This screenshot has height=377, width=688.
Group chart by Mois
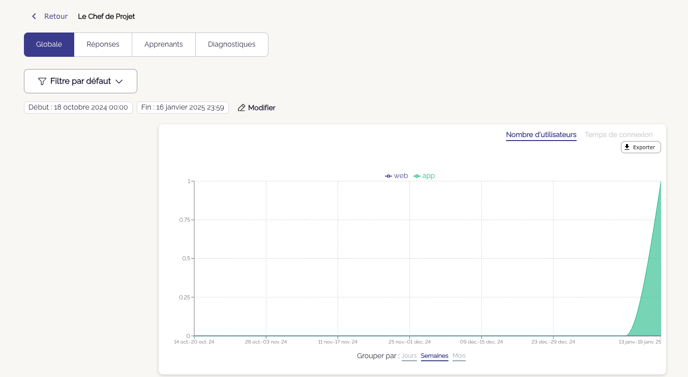[459, 356]
